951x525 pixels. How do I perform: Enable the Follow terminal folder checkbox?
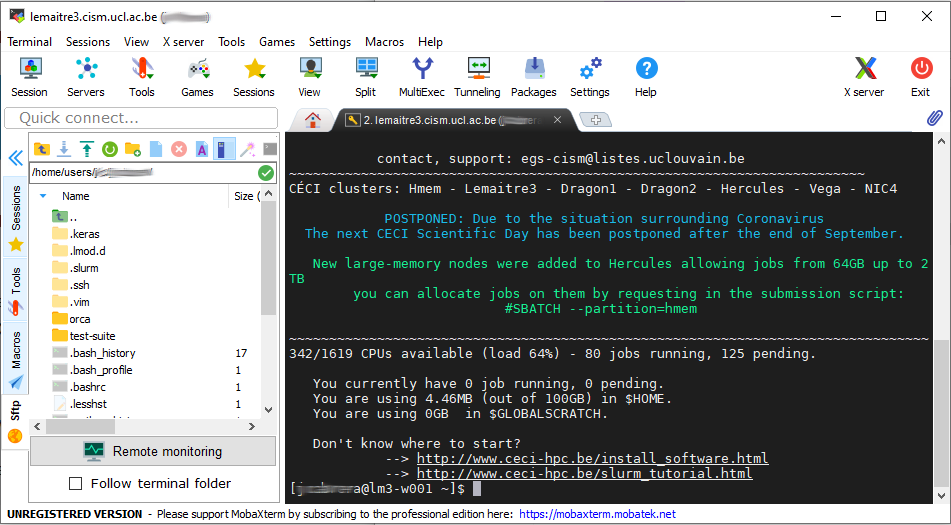(x=76, y=484)
